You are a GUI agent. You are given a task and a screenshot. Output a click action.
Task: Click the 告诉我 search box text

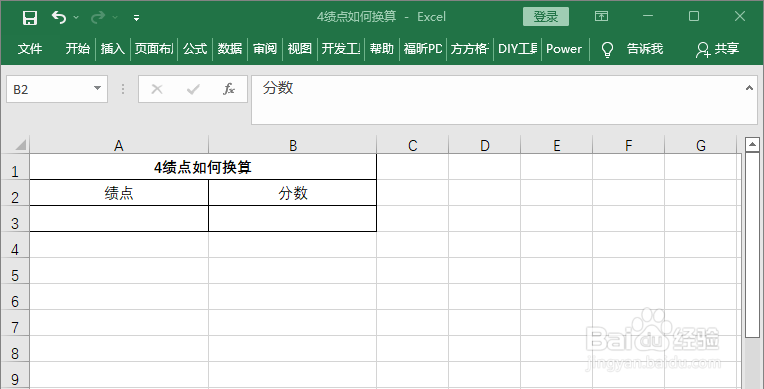coord(645,49)
